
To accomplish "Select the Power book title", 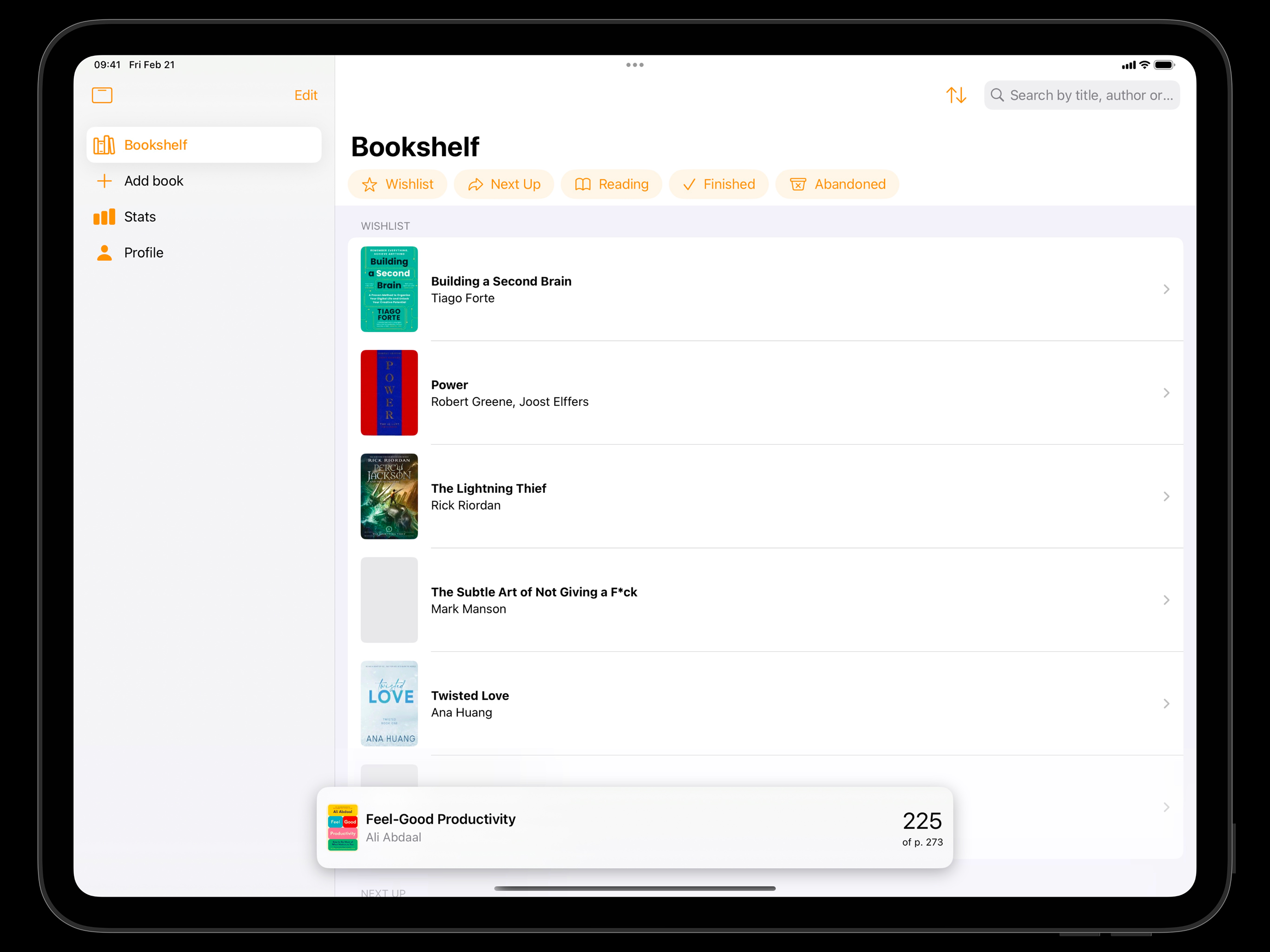I will tap(449, 385).
